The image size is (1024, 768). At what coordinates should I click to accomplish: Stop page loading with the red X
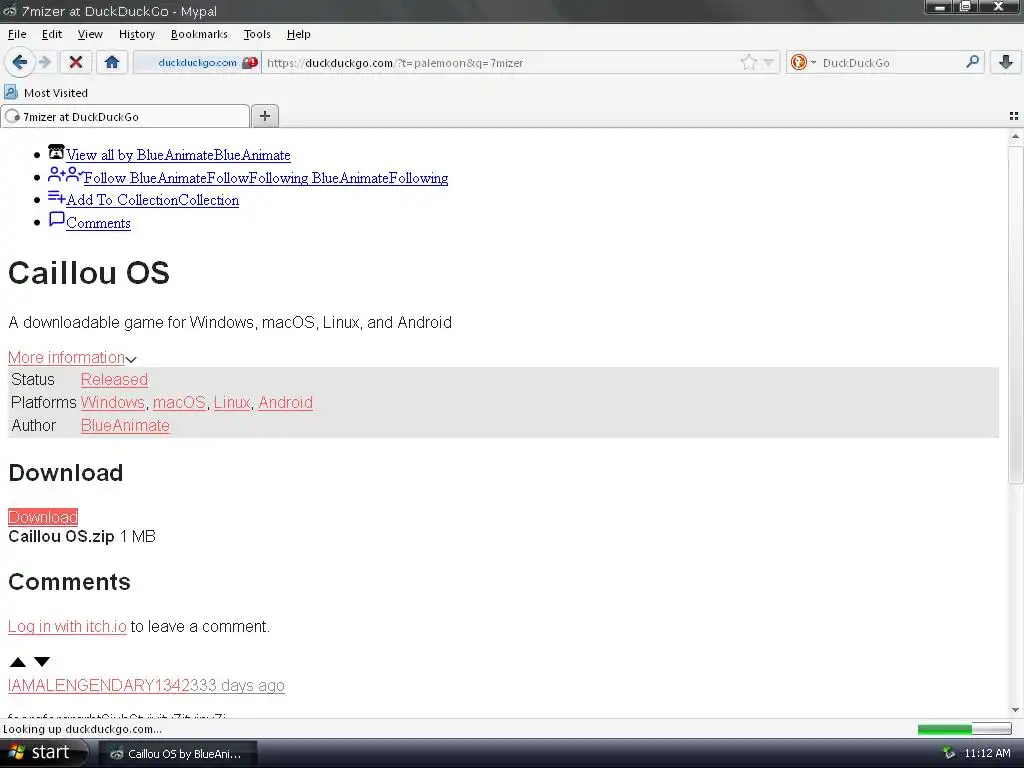pyautogui.click(x=76, y=62)
